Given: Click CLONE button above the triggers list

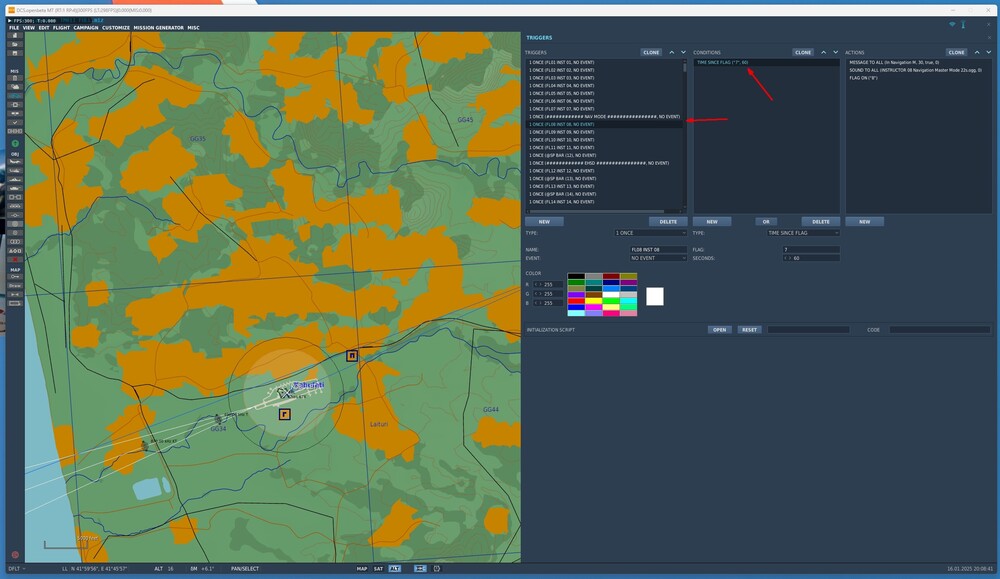Looking at the screenshot, I should (651, 52).
